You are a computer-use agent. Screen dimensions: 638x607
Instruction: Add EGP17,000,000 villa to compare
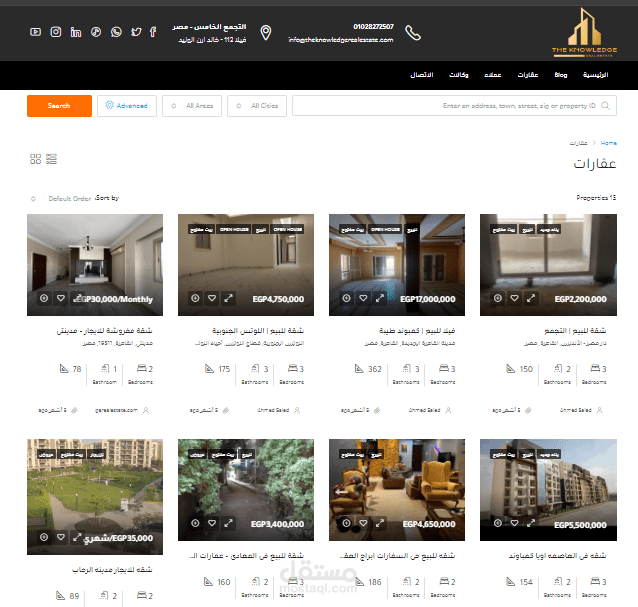346,298
